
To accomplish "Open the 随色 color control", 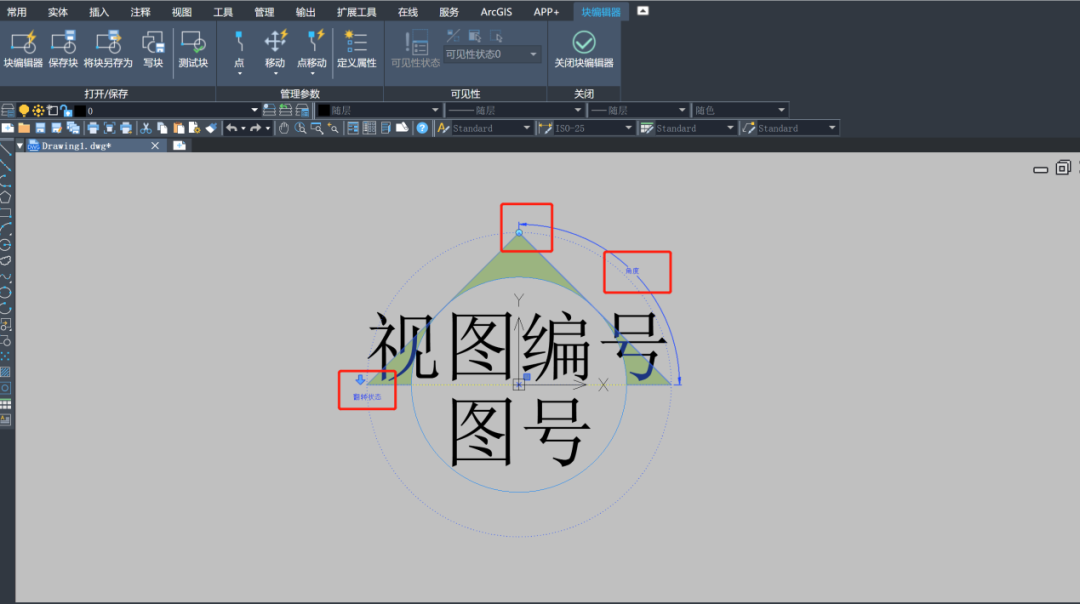I will [x=735, y=109].
